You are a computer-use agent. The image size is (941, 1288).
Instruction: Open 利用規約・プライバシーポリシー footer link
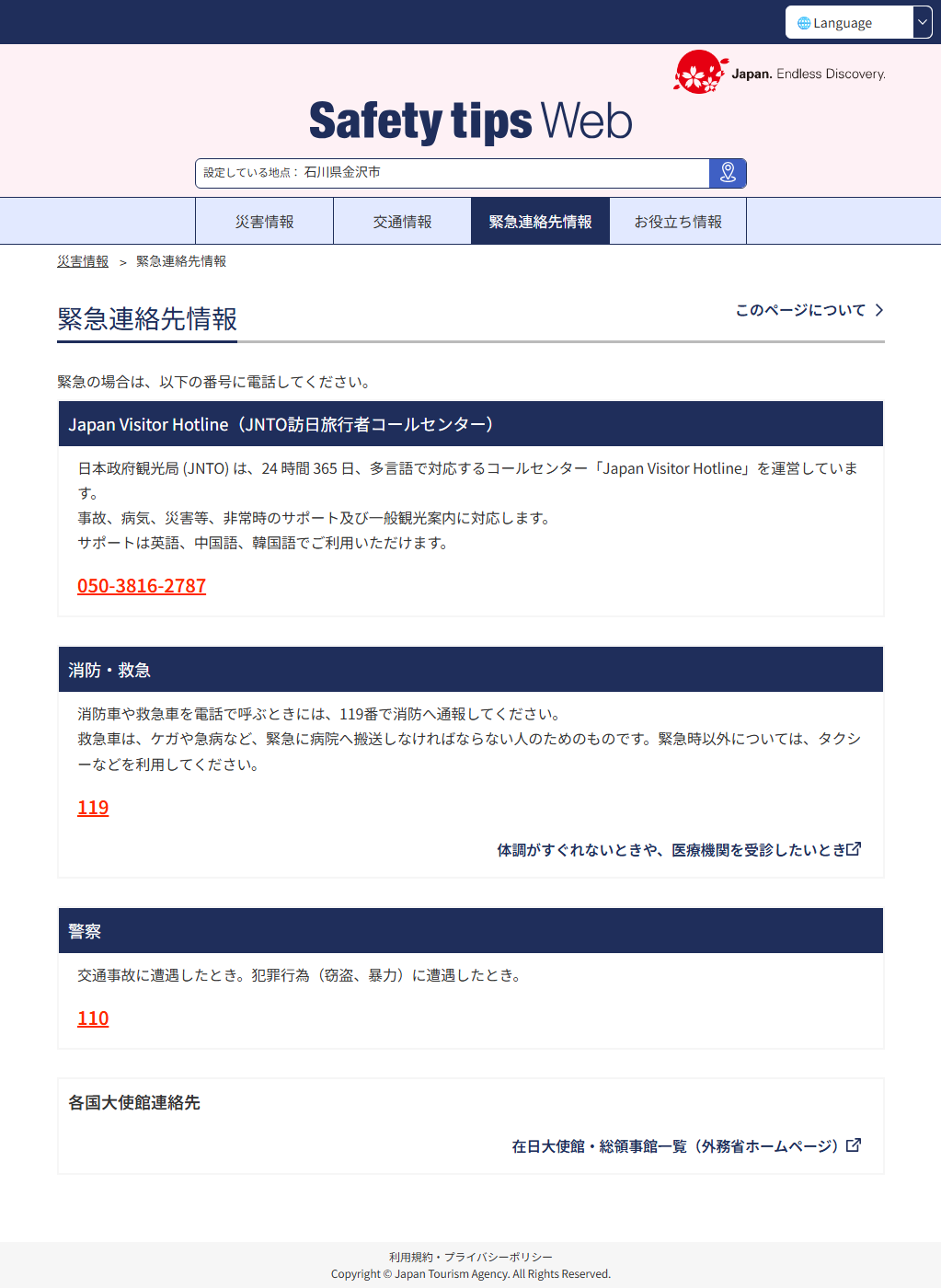tap(470, 1257)
